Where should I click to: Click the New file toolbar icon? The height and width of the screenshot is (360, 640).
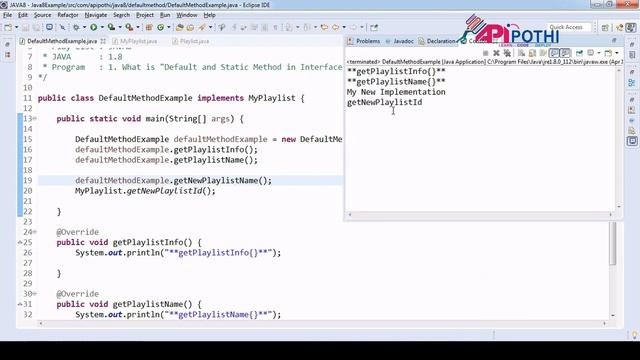8,27
